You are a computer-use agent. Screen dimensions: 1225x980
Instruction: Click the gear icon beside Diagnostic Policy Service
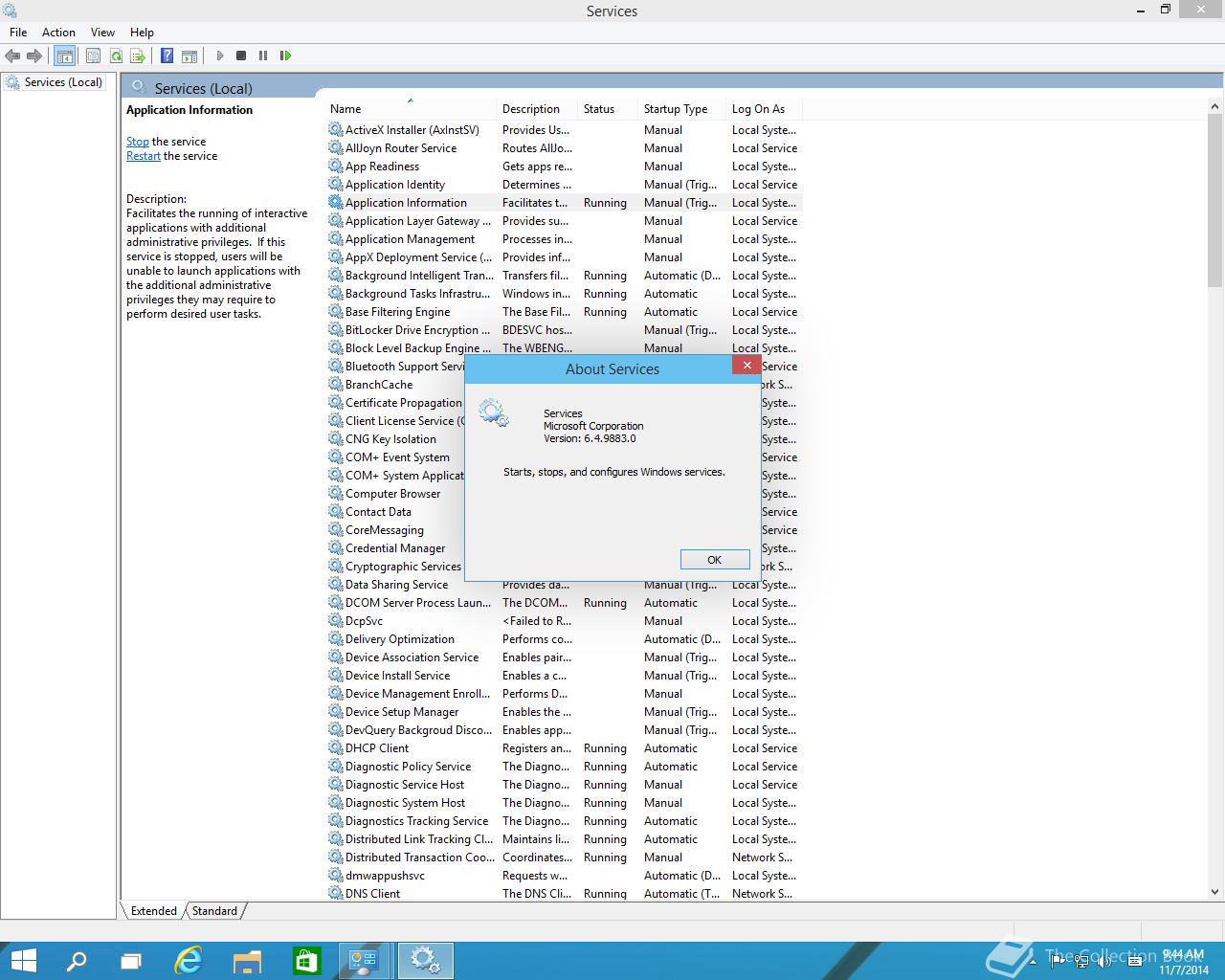pos(336,767)
